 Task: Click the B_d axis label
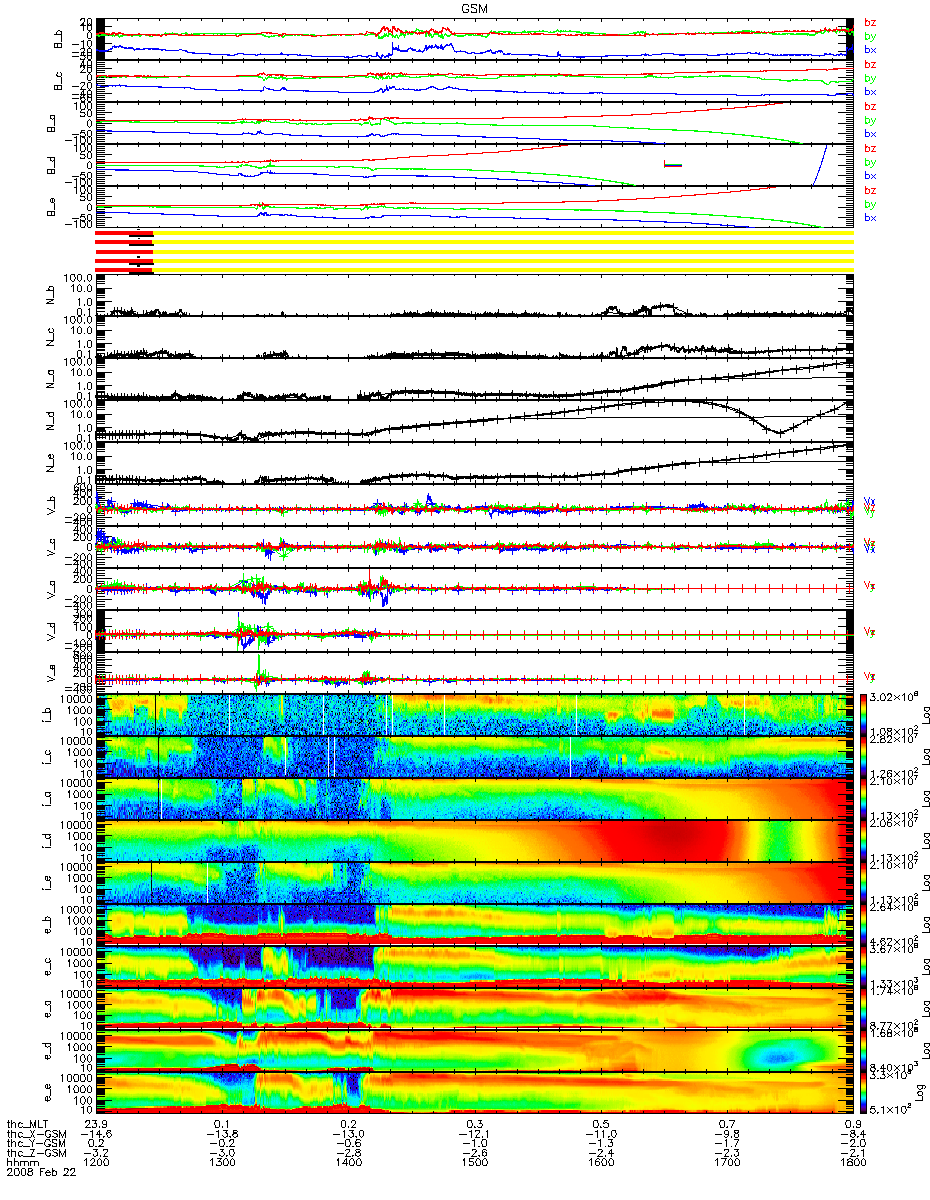[x=49, y=166]
